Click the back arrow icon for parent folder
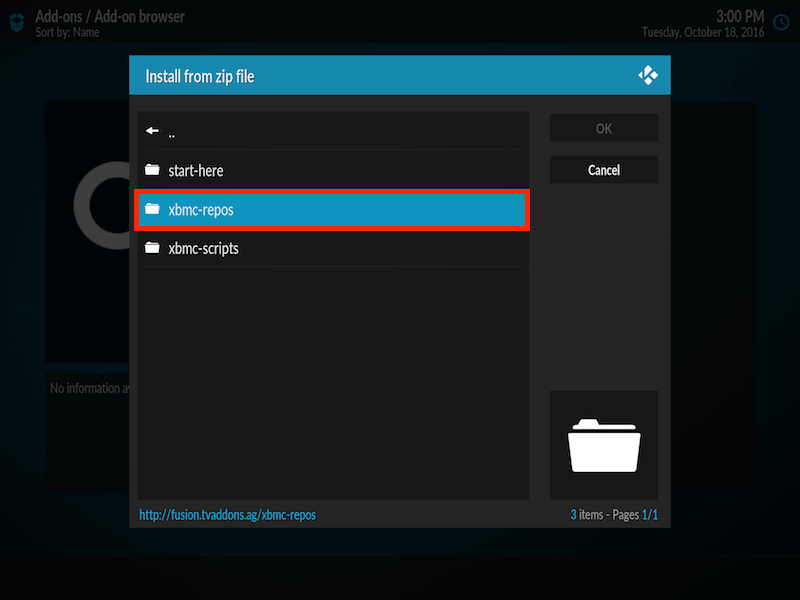 pyautogui.click(x=152, y=131)
